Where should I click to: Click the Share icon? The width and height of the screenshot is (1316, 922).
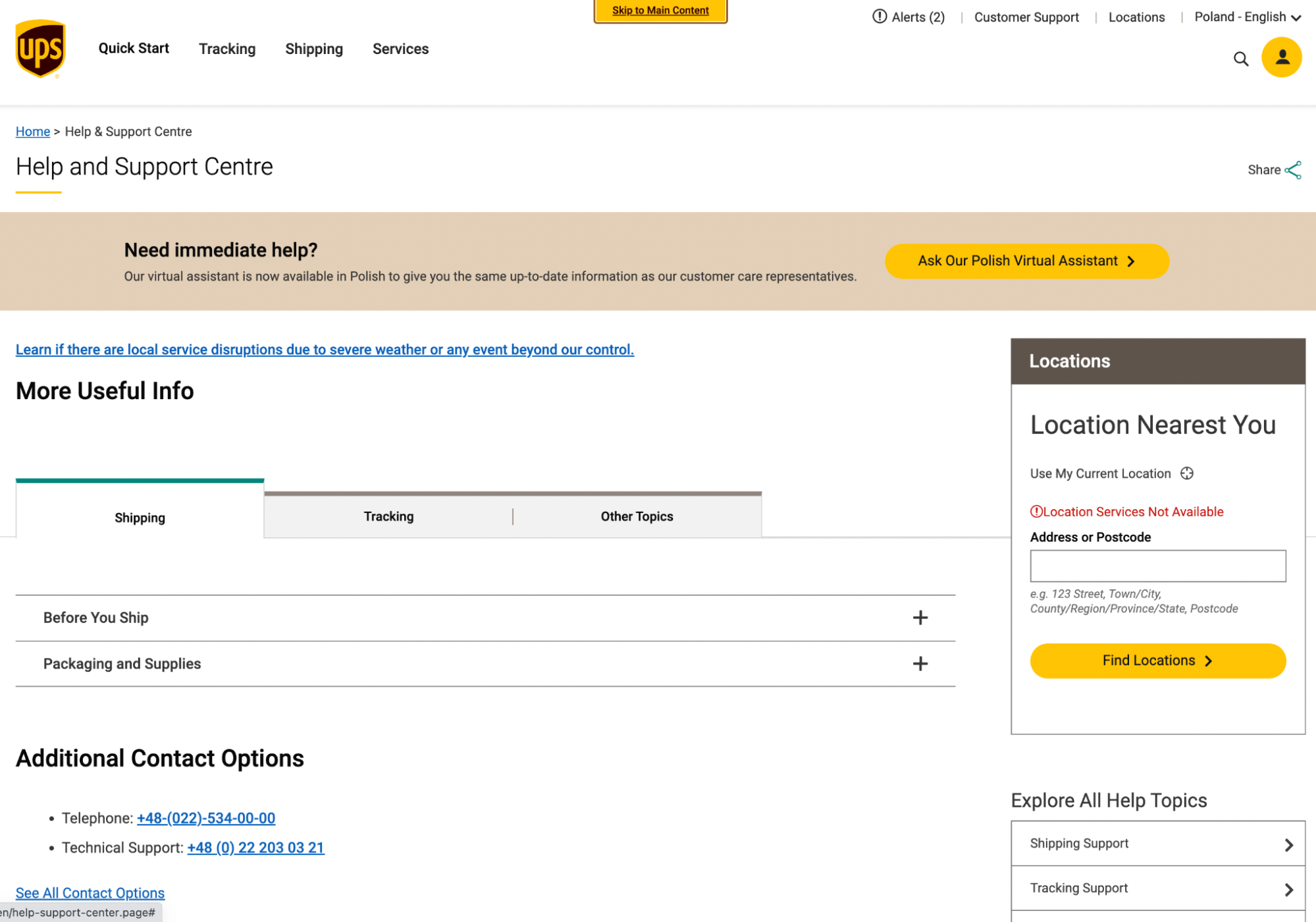pyautogui.click(x=1293, y=170)
